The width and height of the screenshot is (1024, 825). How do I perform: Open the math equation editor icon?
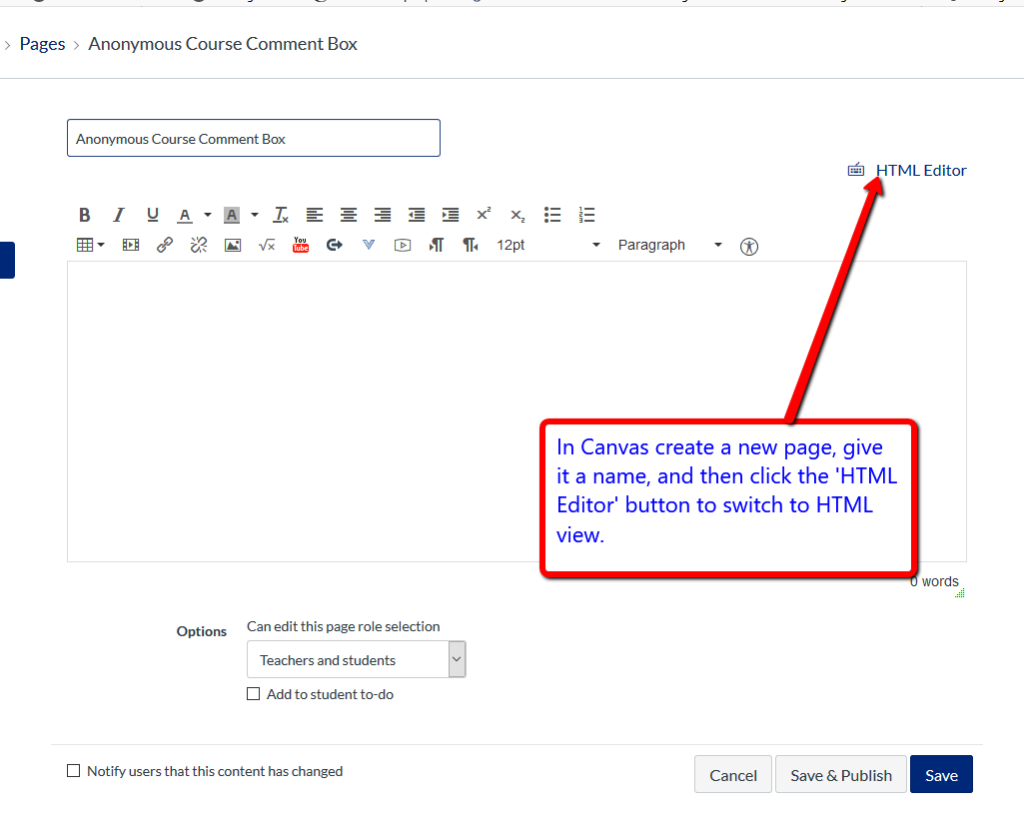(x=266, y=244)
